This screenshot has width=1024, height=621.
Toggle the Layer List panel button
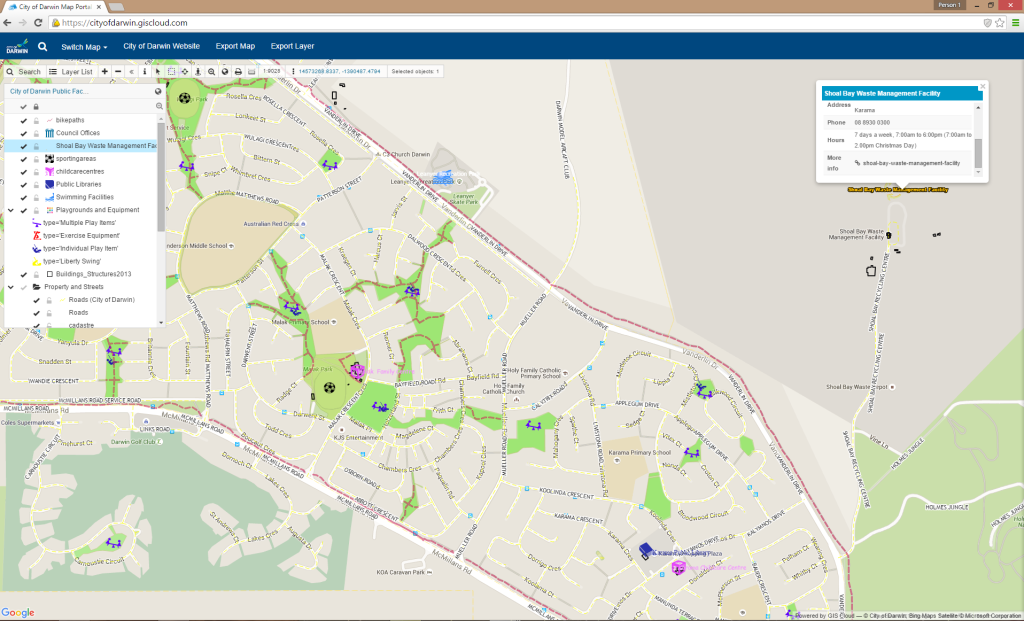coord(71,72)
